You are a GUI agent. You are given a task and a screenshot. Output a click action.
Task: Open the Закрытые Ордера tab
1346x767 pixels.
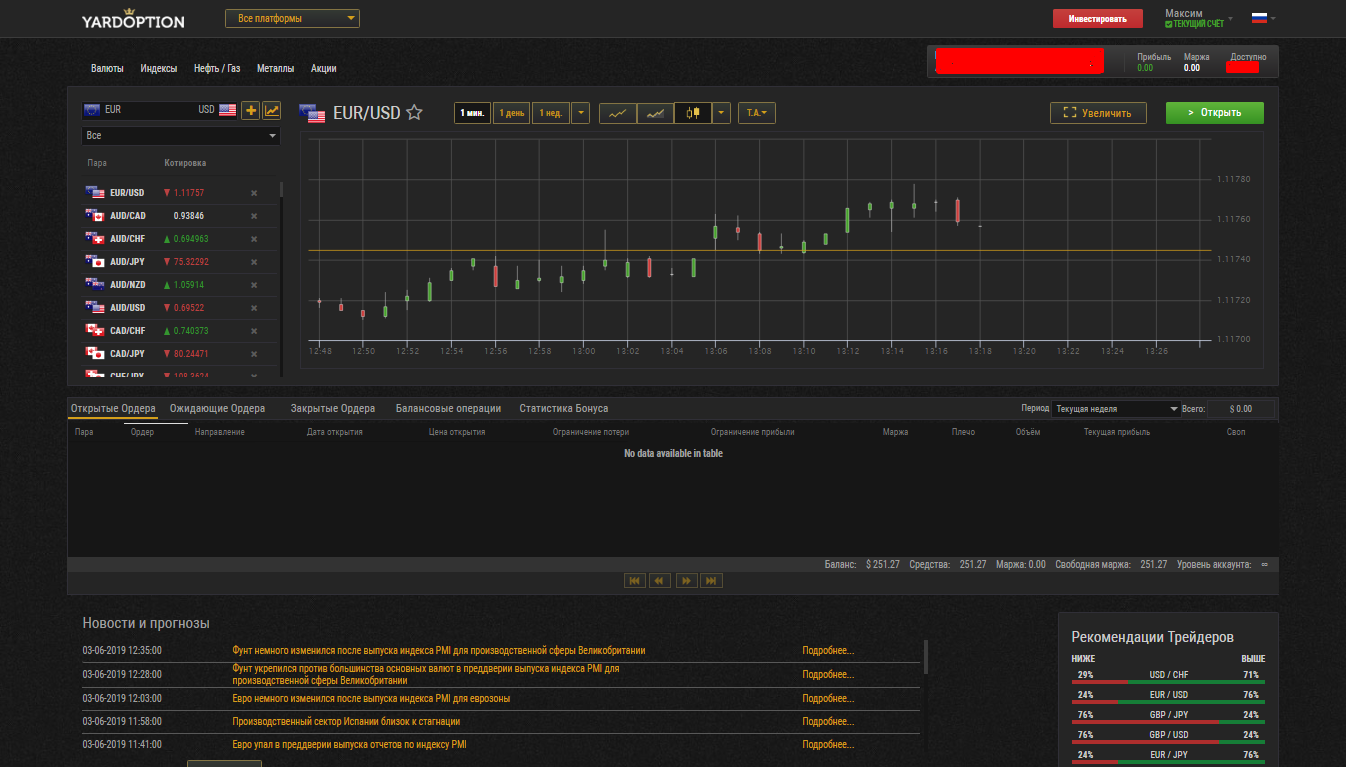tap(332, 409)
